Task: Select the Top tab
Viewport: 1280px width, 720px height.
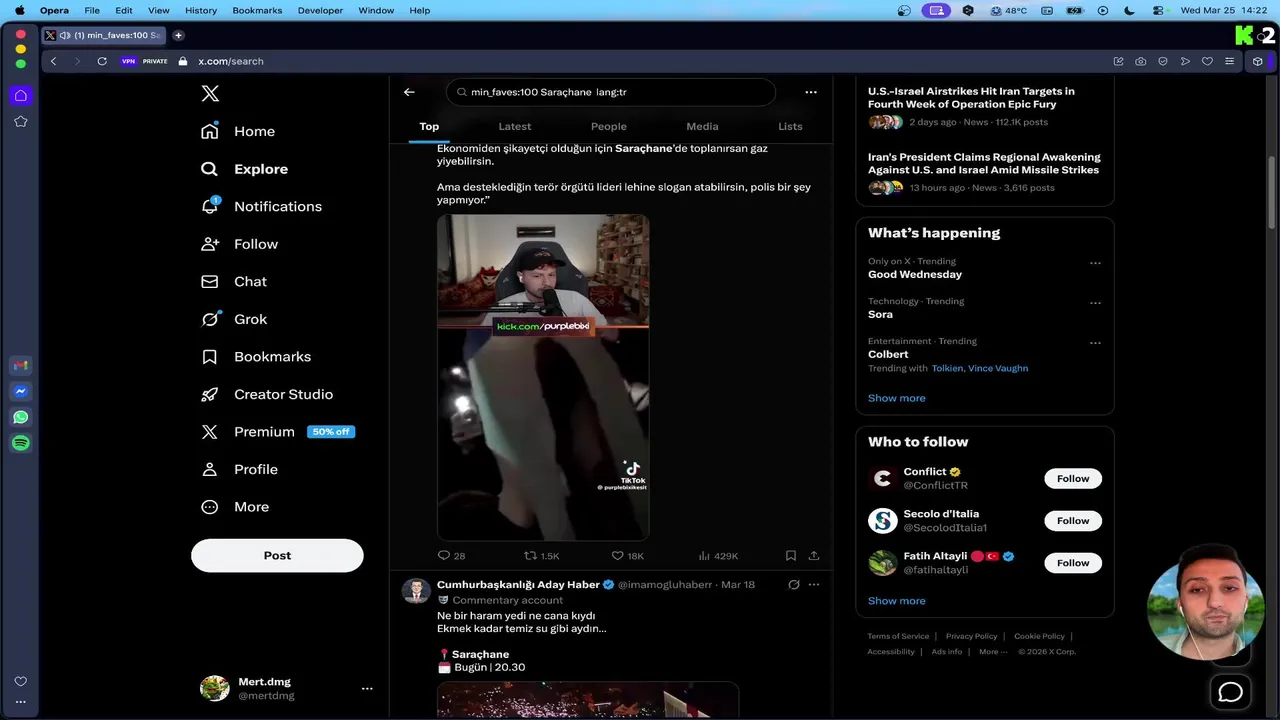Action: 429,126
